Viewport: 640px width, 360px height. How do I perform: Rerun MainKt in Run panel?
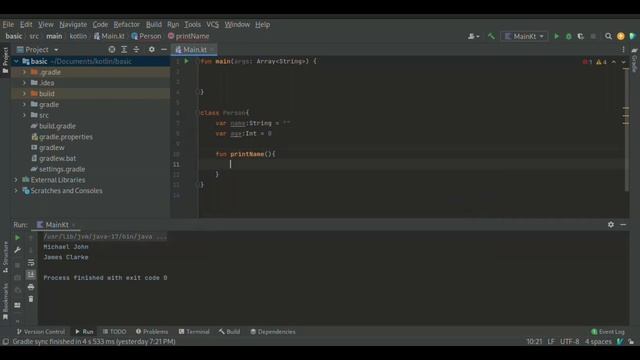coord(17,238)
